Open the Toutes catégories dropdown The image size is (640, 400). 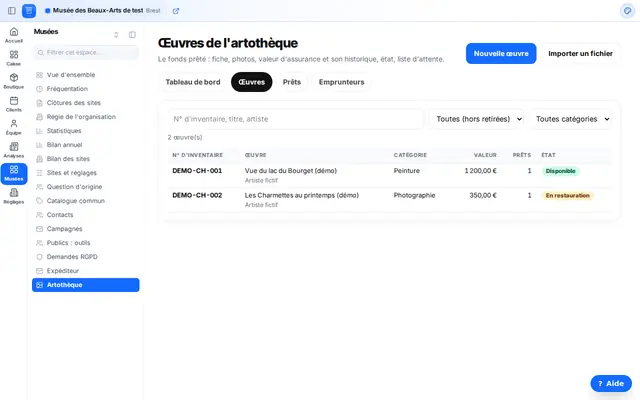coord(570,119)
